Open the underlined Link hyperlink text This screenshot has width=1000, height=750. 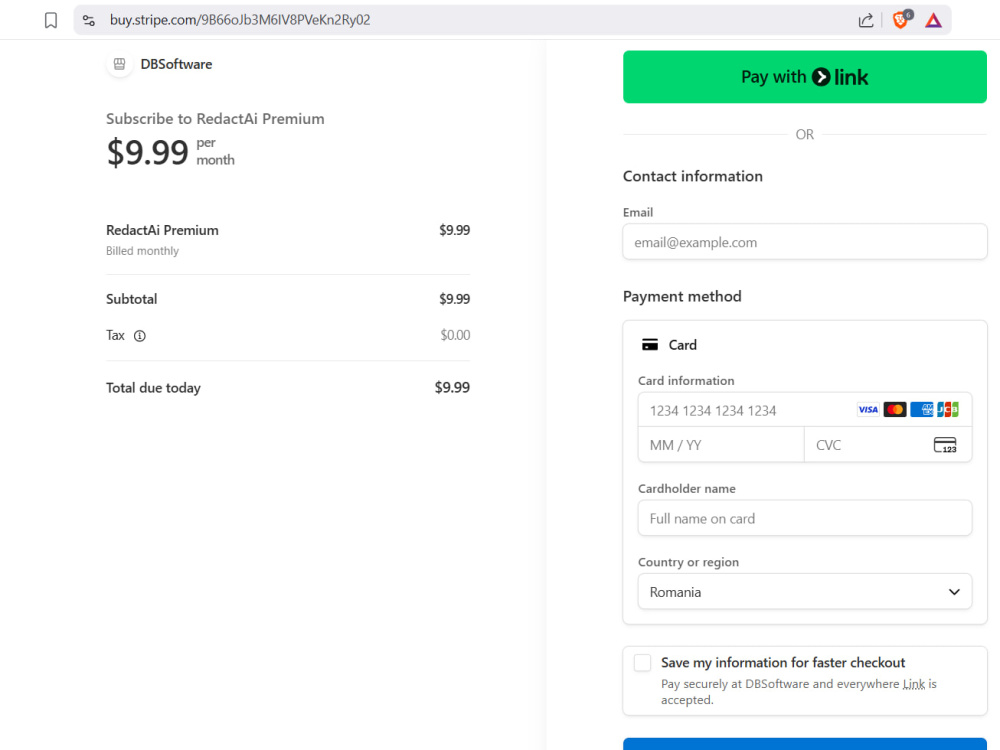pos(914,684)
